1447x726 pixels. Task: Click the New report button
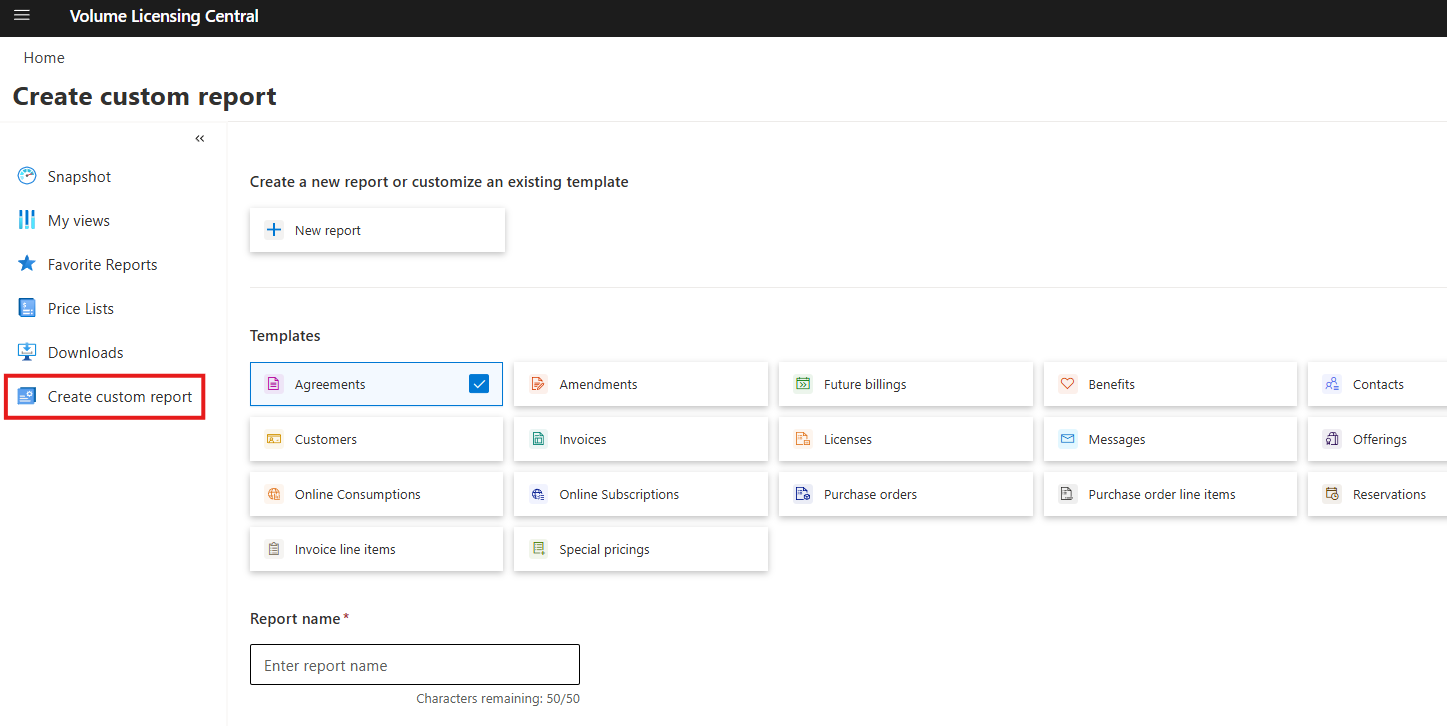tap(377, 229)
